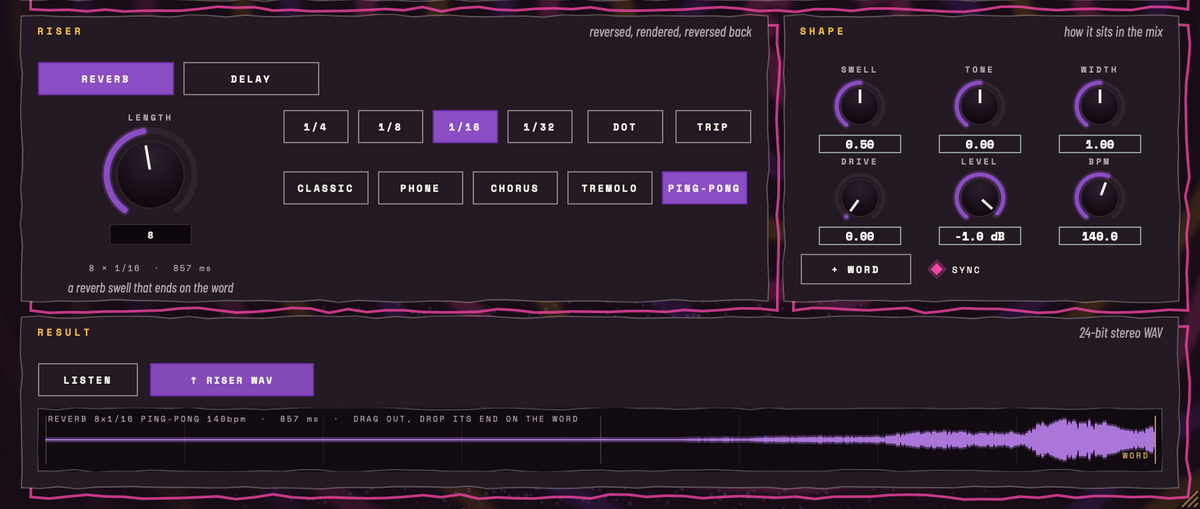Toggle the TRIP triplet modifier
Image resolution: width=1200 pixels, height=509 pixels.
click(713, 127)
